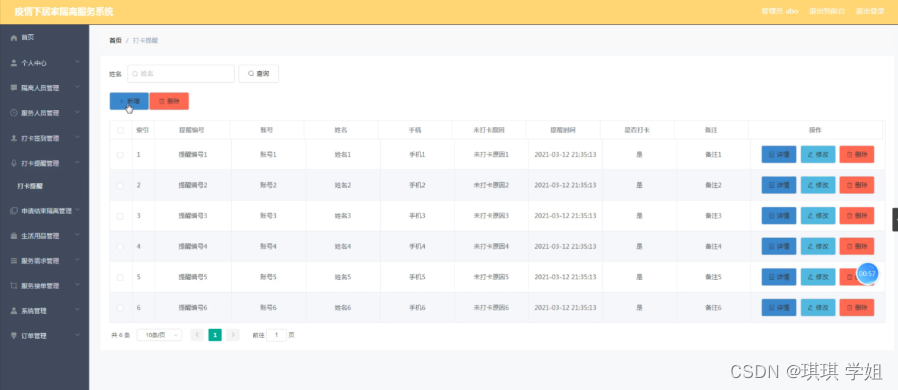Click the 00:57 timer bubble
Screen dimensions: 898x390
pos(867,274)
